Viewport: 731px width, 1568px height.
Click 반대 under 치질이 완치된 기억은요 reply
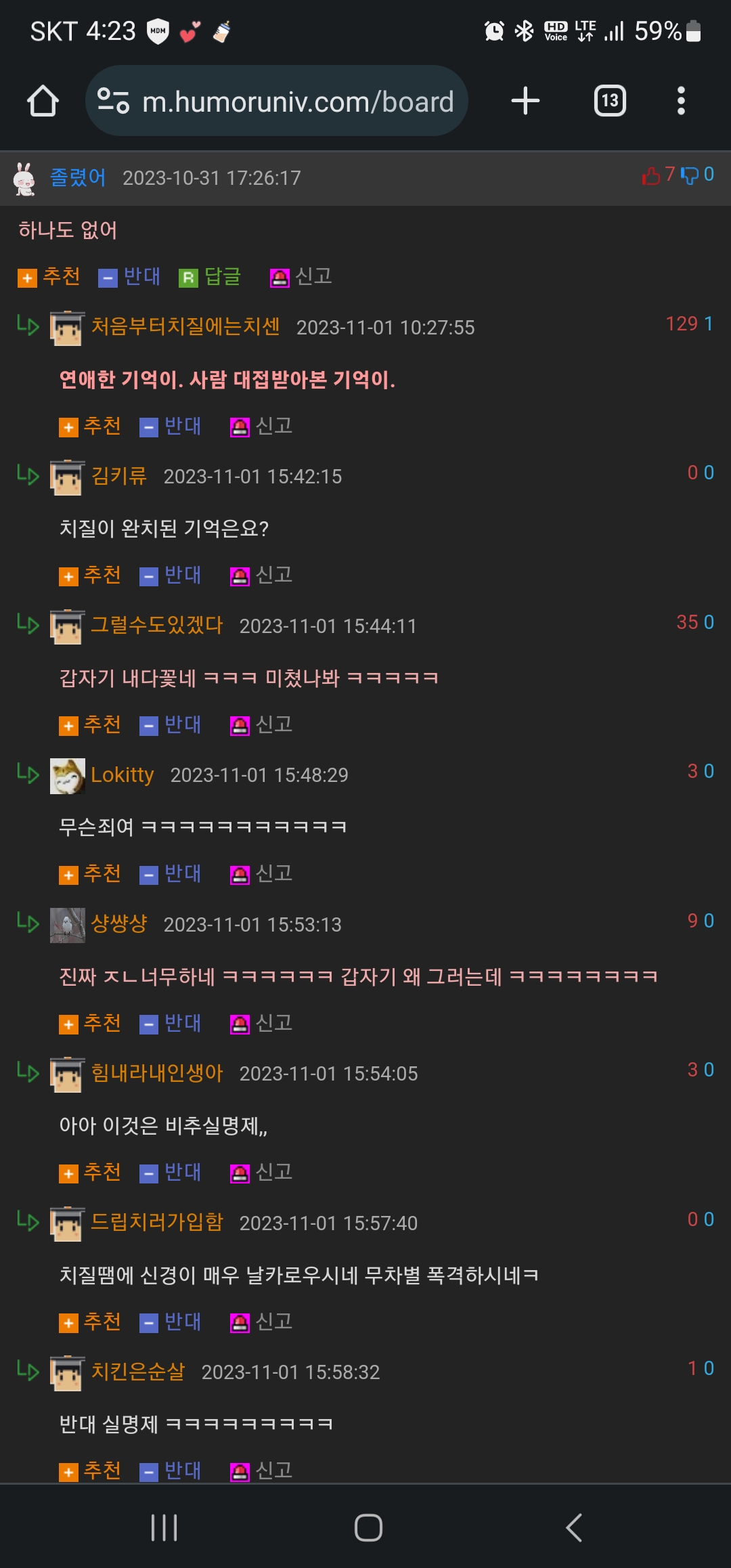171,575
